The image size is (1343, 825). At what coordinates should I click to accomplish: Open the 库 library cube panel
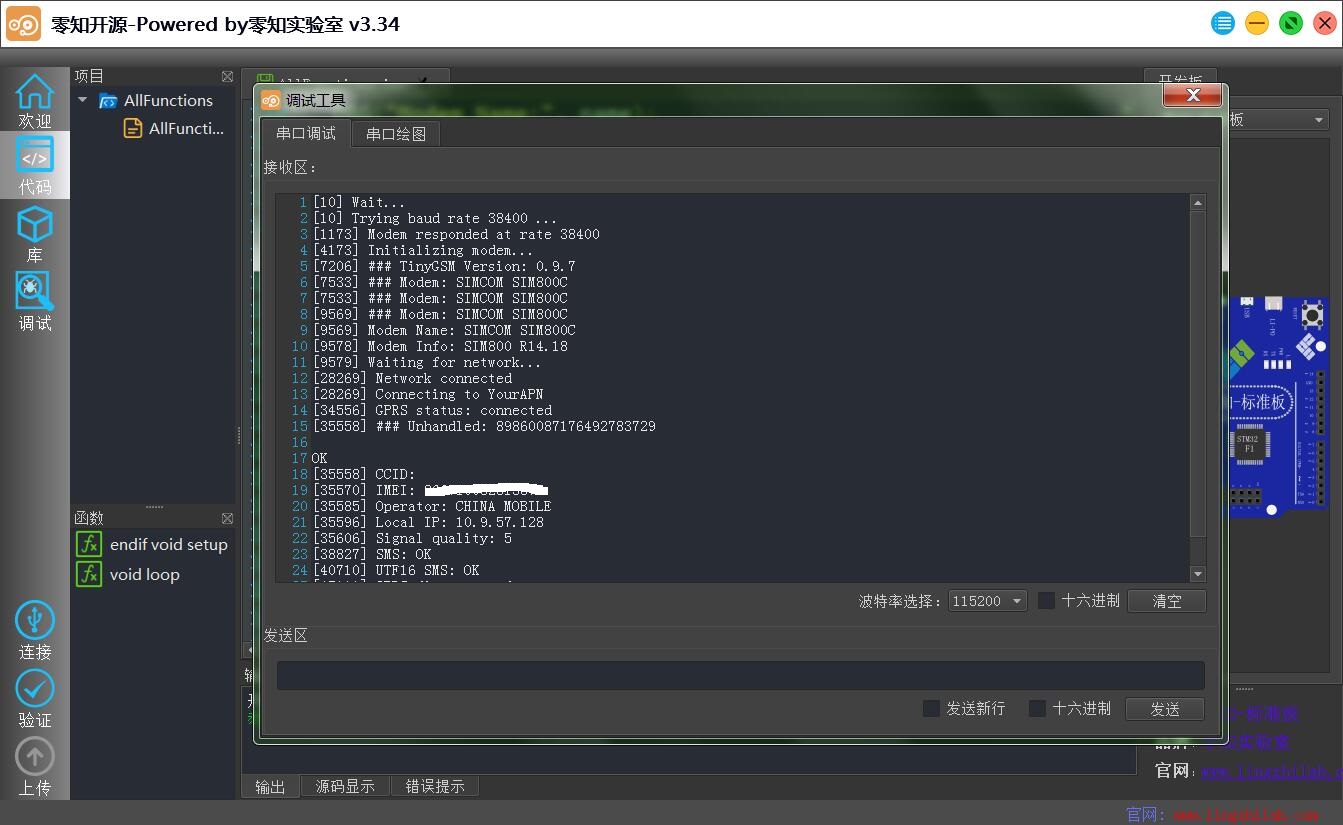coord(35,234)
